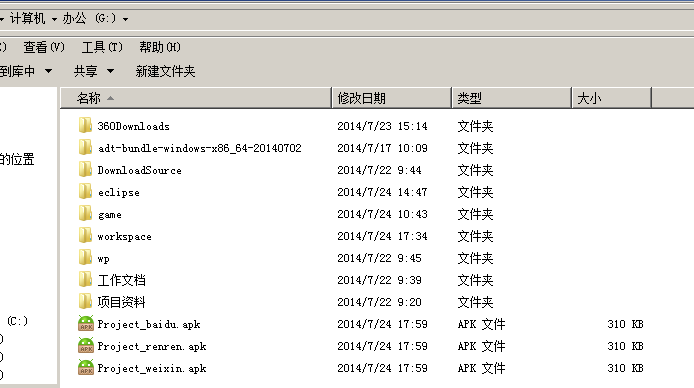Viewport: 694px width, 388px height.
Task: Open the 包含到库中 dropdown arrow
Action: click(49, 71)
